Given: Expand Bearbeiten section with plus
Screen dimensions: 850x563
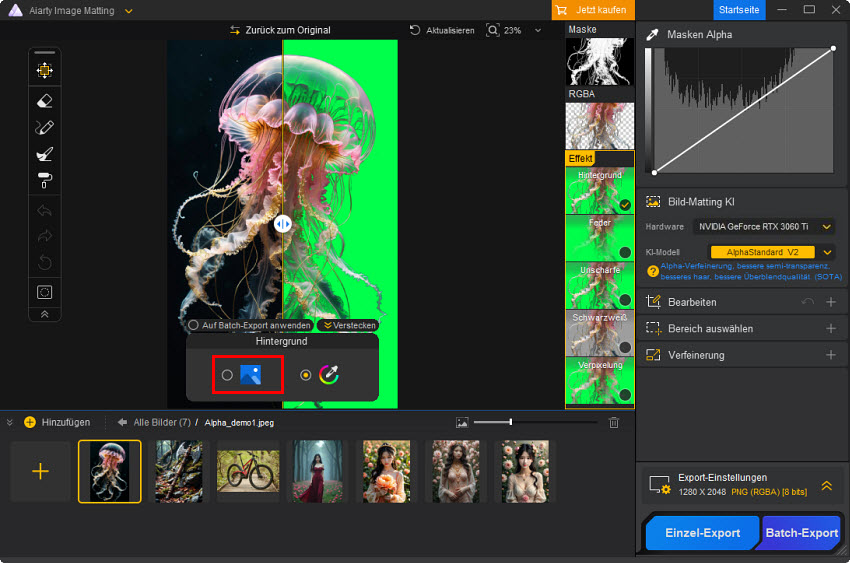Looking at the screenshot, I should [x=831, y=302].
